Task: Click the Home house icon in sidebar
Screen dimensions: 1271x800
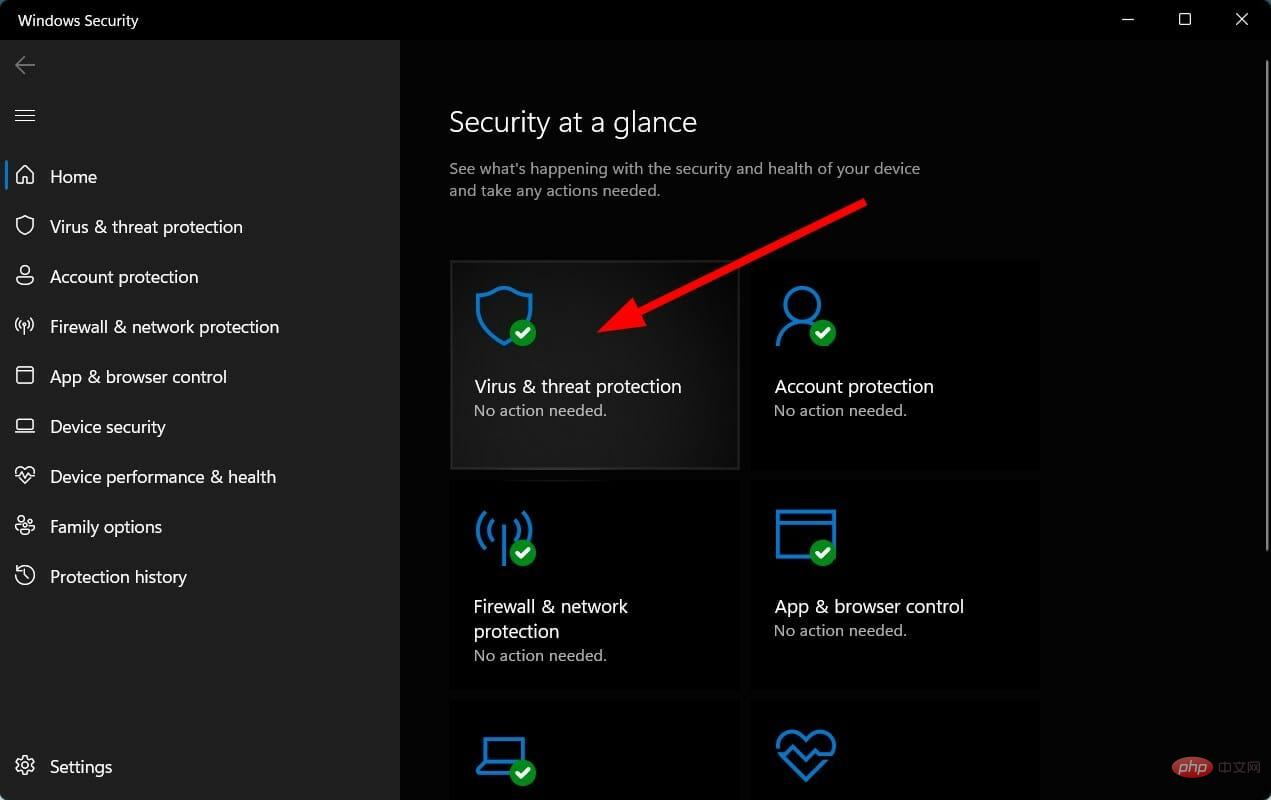Action: (x=25, y=176)
